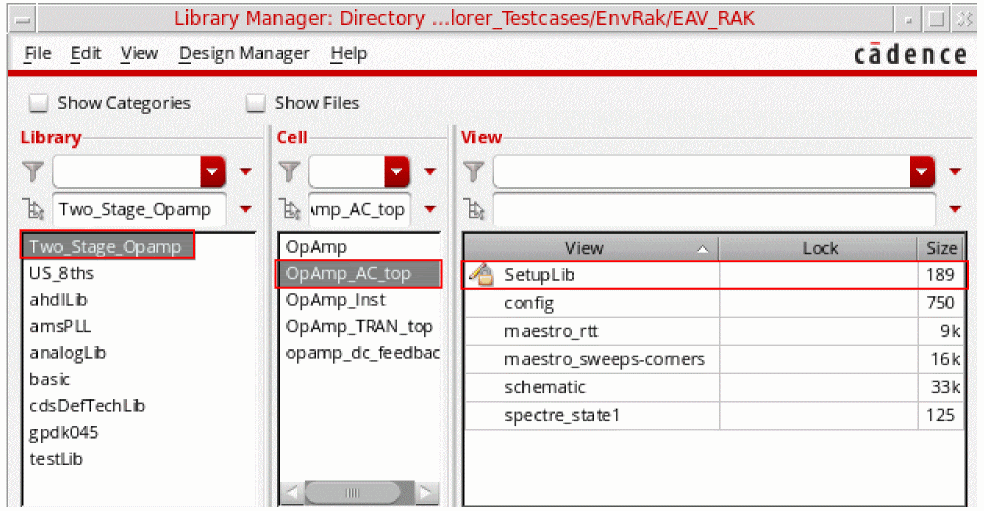
Task: Expand the View filter red dropdown
Action: pyautogui.click(x=922, y=171)
